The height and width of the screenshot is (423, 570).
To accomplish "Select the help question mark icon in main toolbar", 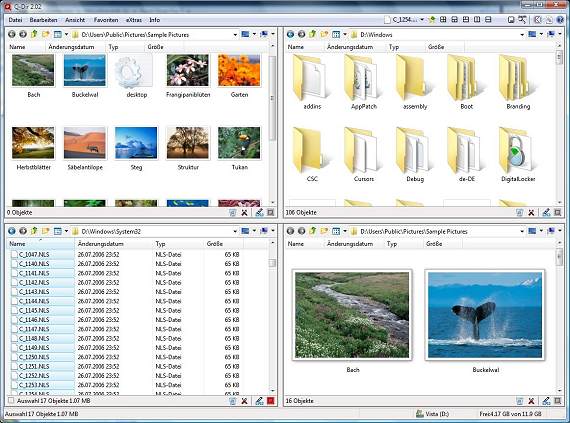I will coord(561,20).
